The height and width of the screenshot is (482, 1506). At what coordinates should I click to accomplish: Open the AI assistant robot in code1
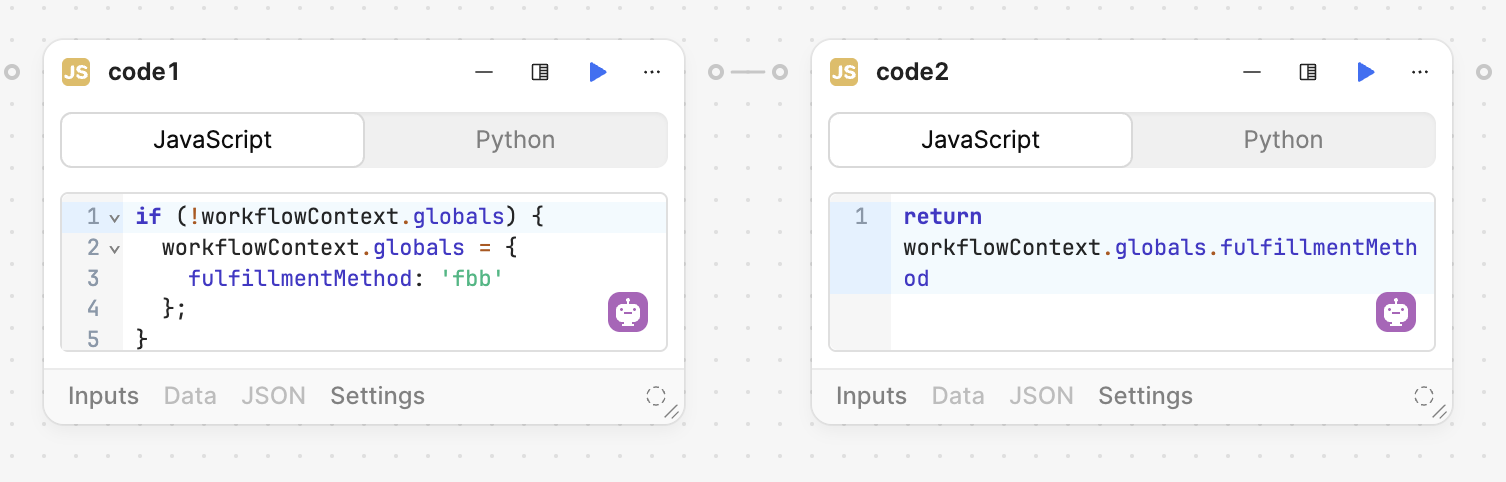pyautogui.click(x=628, y=313)
